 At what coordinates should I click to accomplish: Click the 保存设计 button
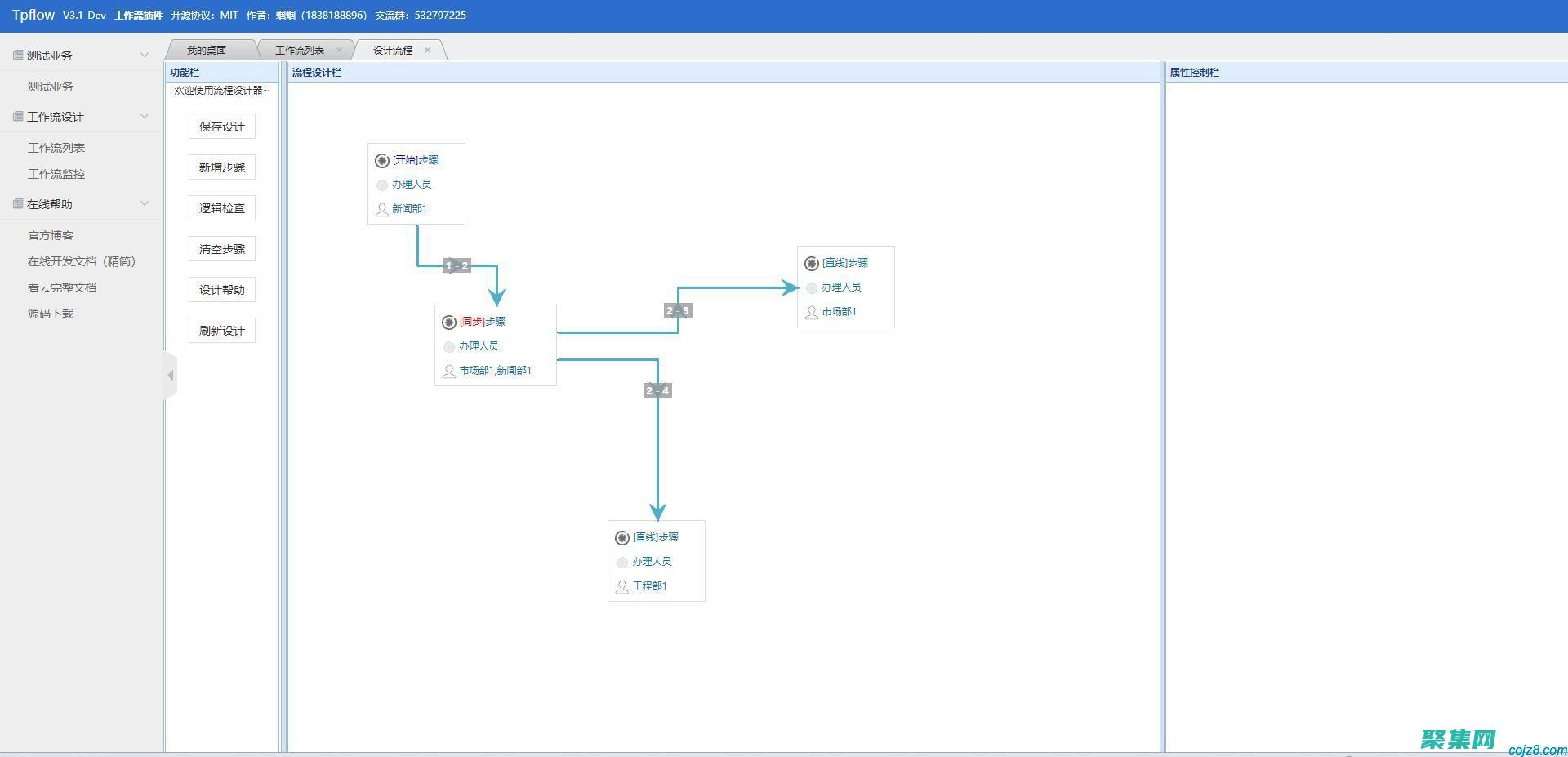click(x=221, y=127)
